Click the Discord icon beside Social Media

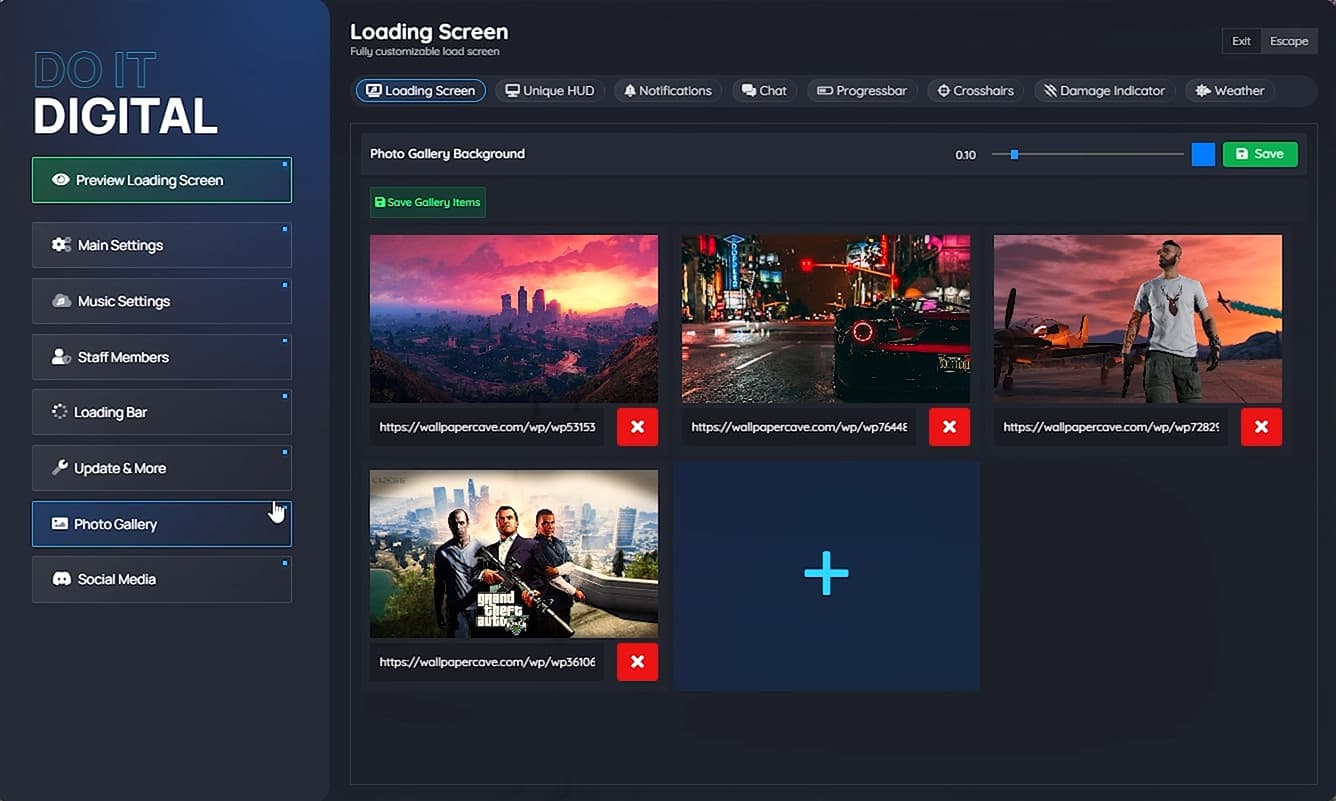61,579
